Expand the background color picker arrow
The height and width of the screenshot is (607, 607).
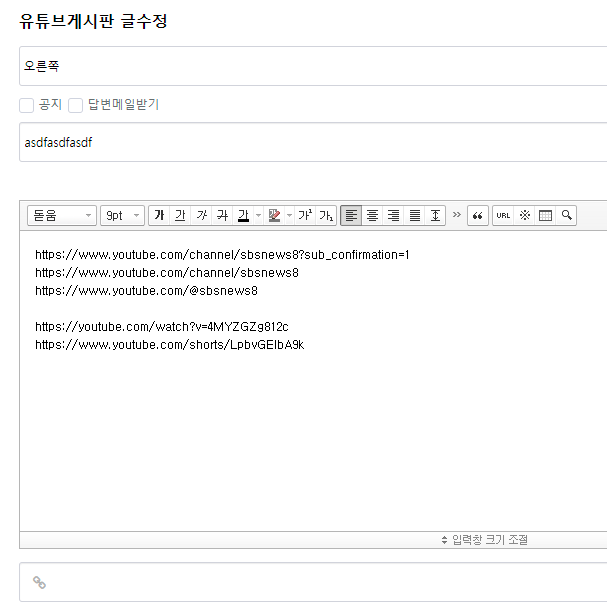pos(289,215)
